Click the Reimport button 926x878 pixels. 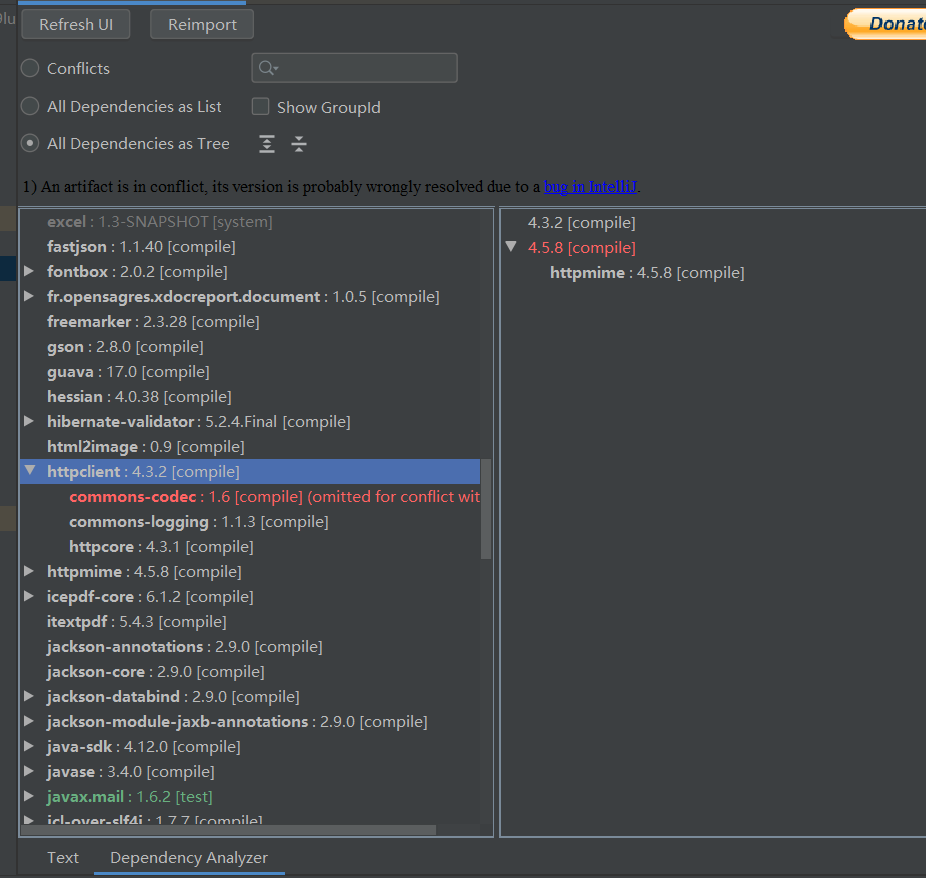click(x=202, y=25)
